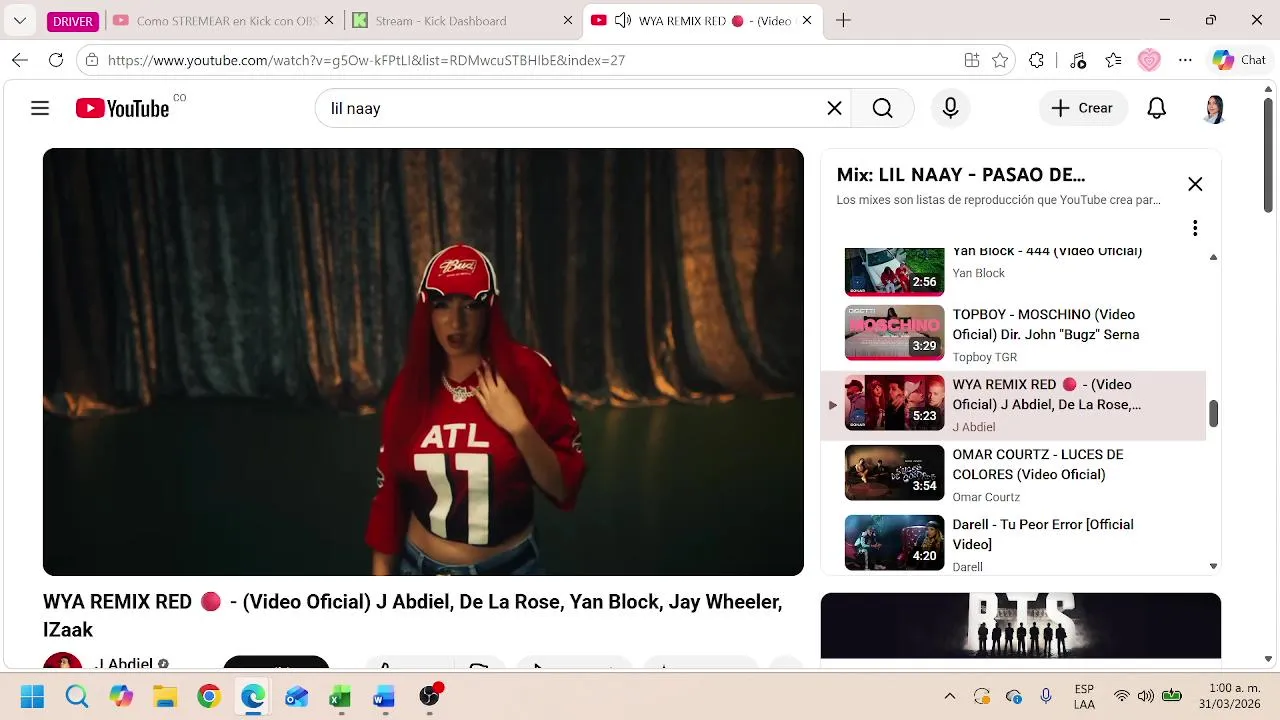Run search with magnifier button
Screen dimensions: 1280x720
(882, 108)
